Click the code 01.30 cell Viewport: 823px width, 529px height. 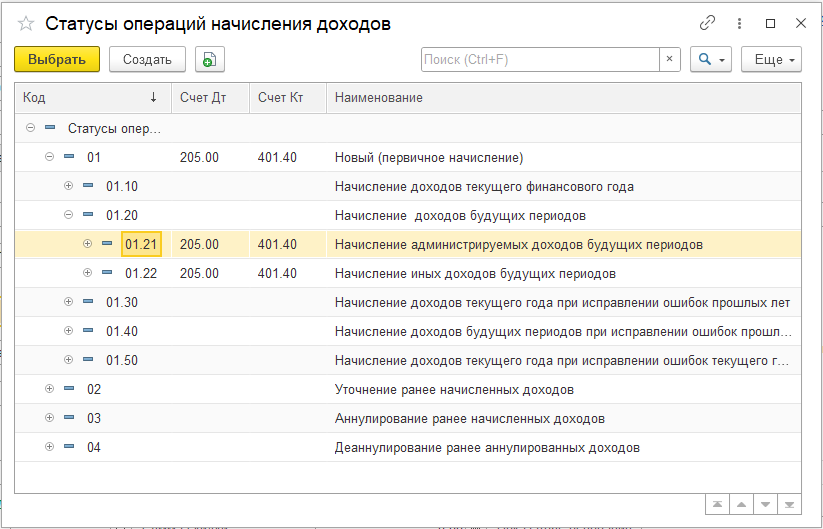click(x=122, y=302)
